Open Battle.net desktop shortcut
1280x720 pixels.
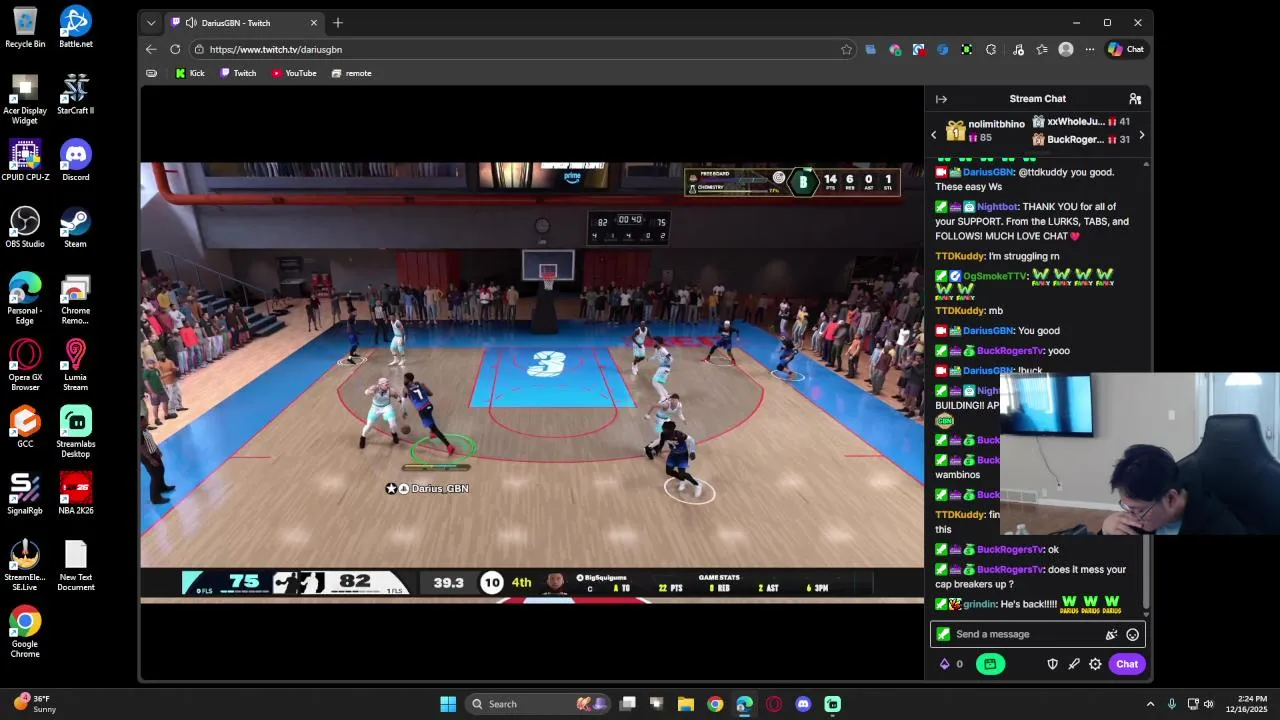(x=75, y=27)
